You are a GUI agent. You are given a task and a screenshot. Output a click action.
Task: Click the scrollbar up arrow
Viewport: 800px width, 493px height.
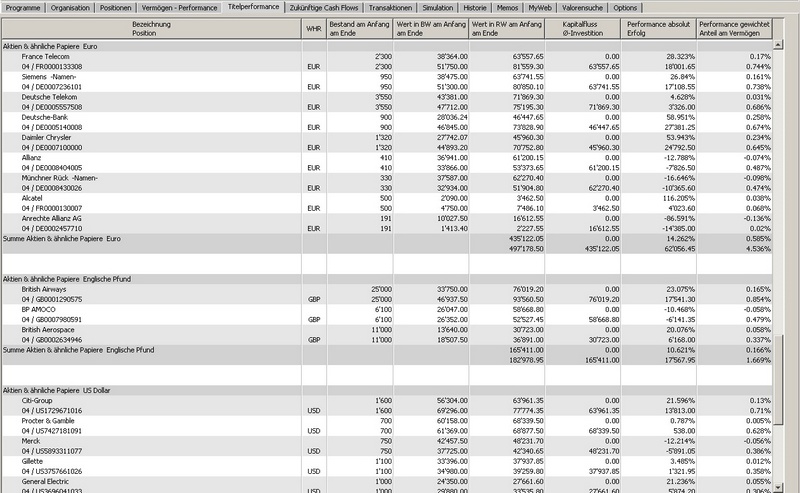tap(778, 45)
